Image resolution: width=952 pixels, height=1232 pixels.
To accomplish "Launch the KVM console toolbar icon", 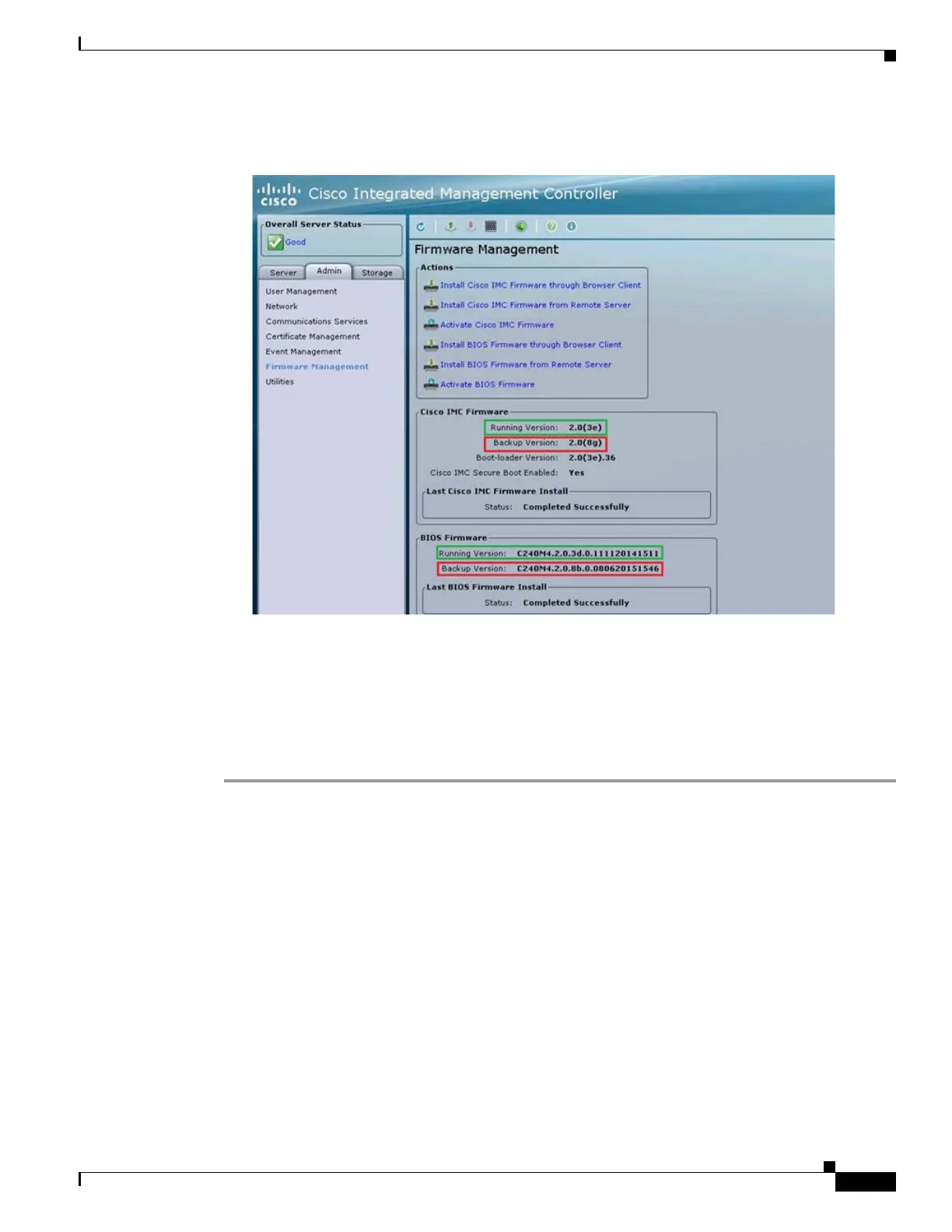I will tap(491, 226).
